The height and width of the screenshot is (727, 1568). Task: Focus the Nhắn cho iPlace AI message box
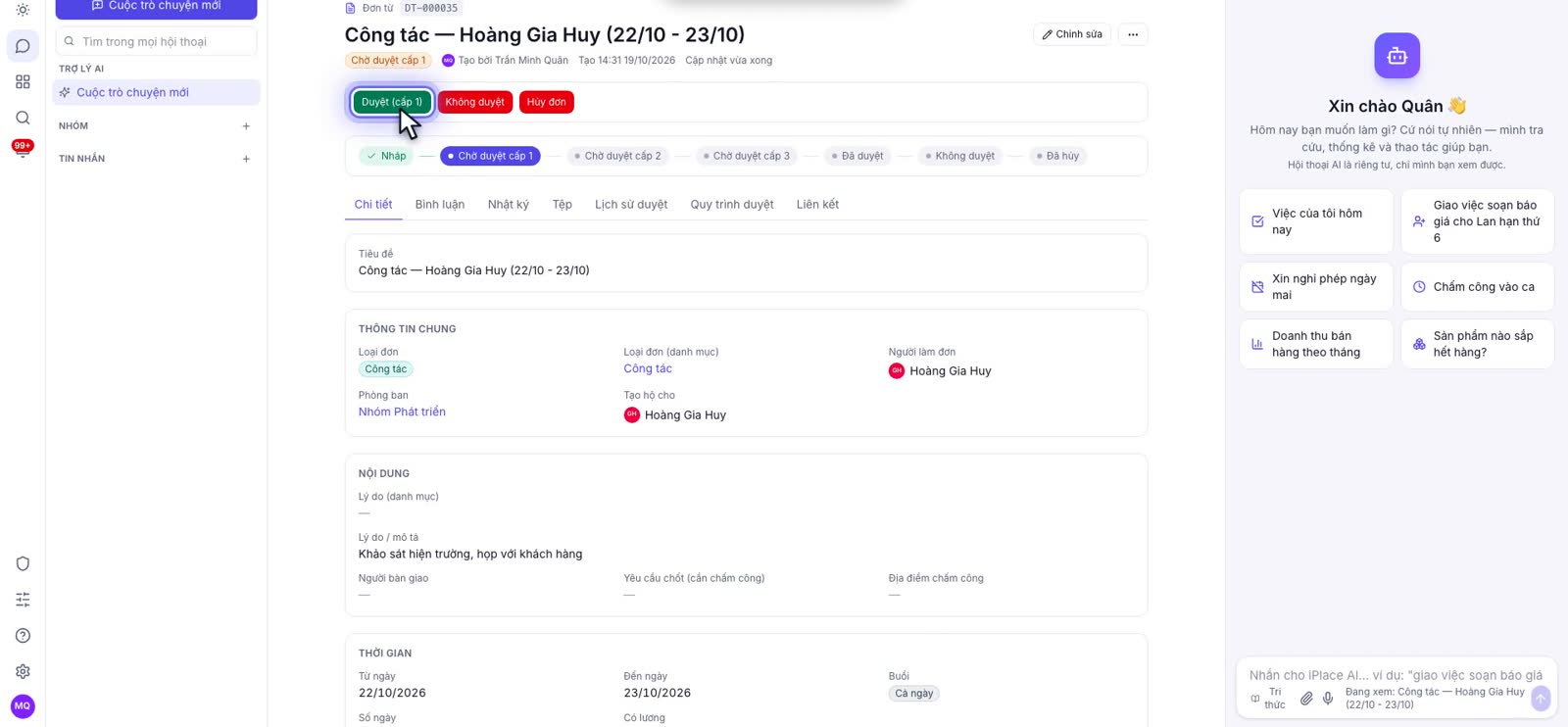pos(1396,675)
